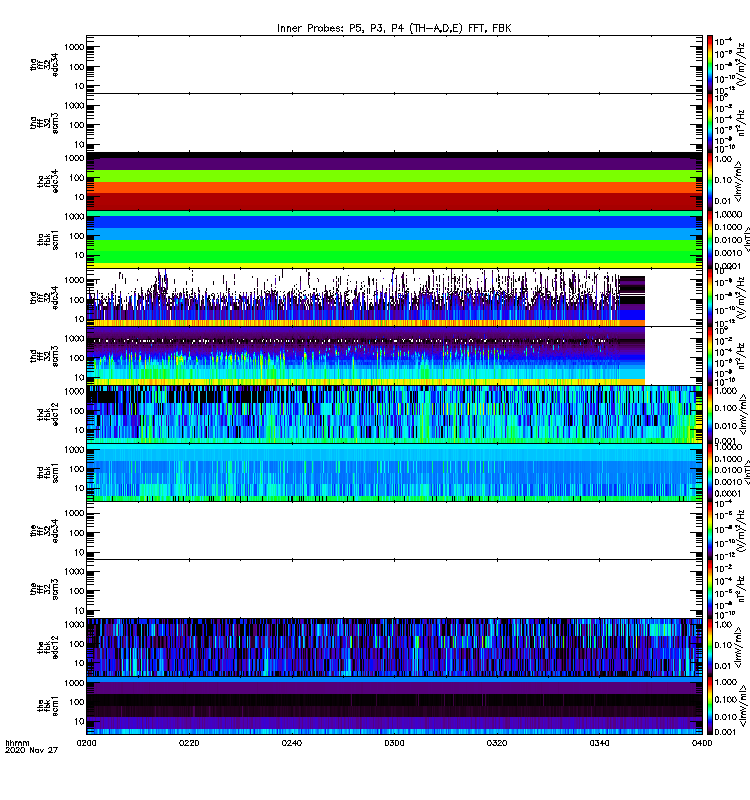Click the 0300 time axis label
Viewport: 750px width, 800px height.
(394, 743)
